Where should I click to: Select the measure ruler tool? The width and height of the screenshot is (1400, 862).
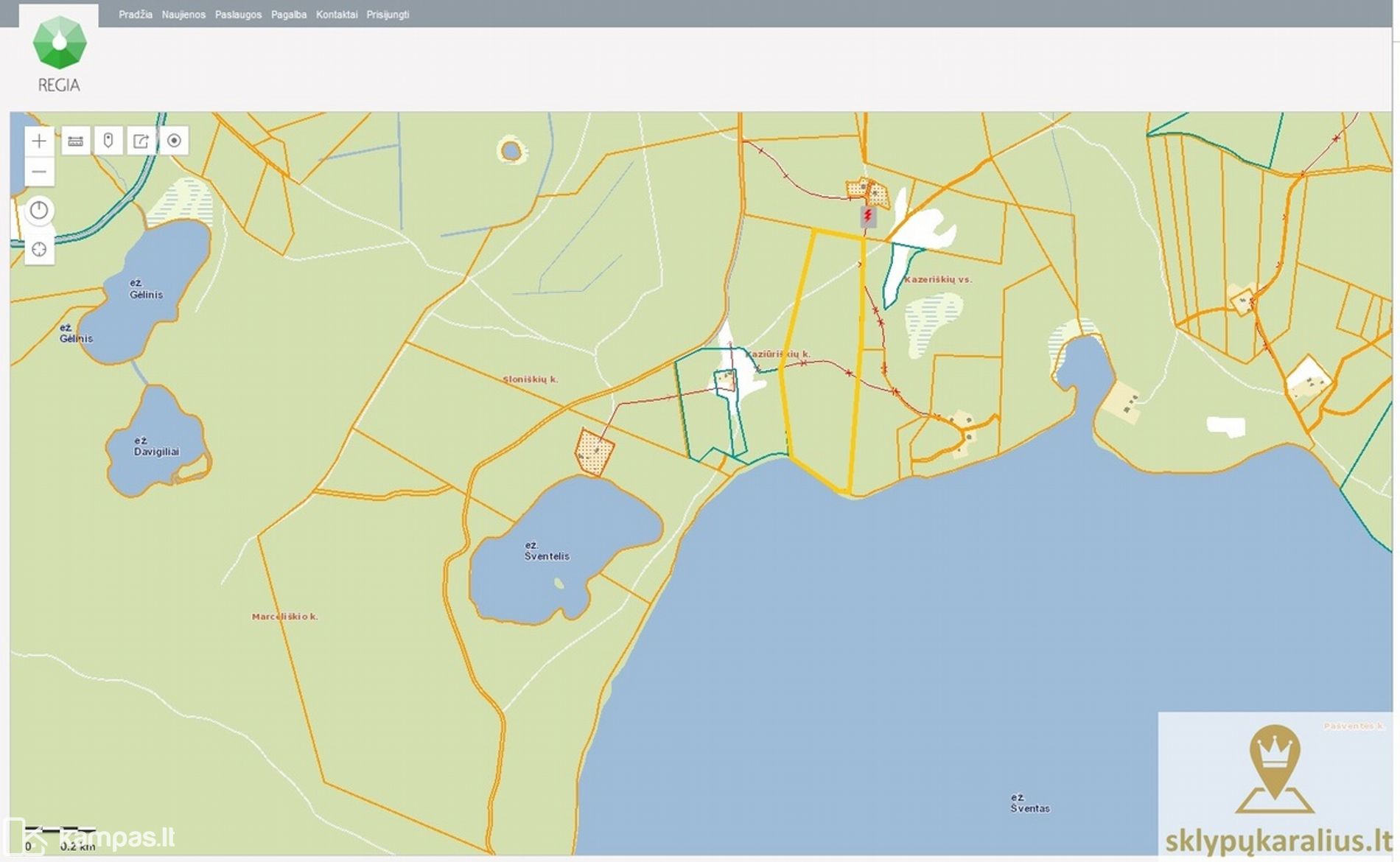coord(75,141)
